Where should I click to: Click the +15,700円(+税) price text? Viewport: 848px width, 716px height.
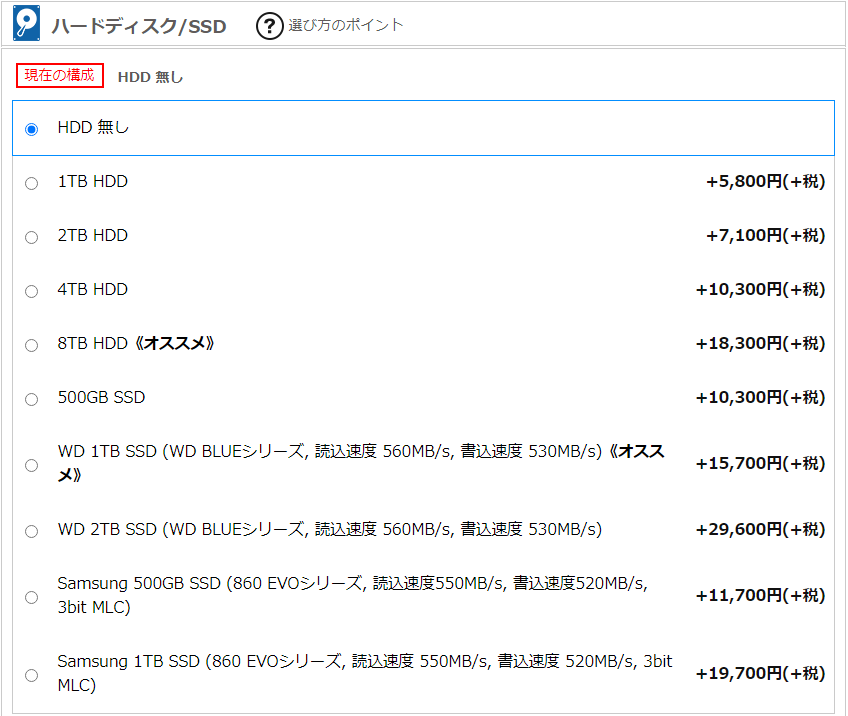point(760,463)
